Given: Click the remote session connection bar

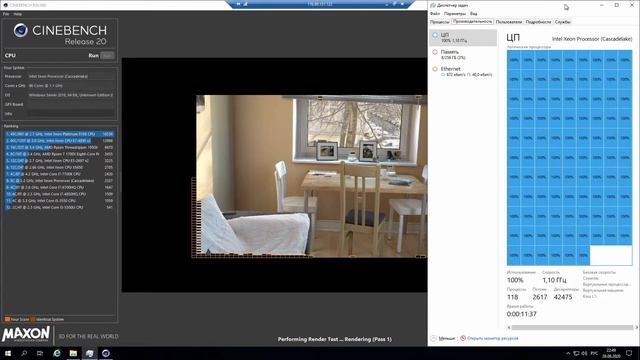Looking at the screenshot, I should (x=320, y=4).
